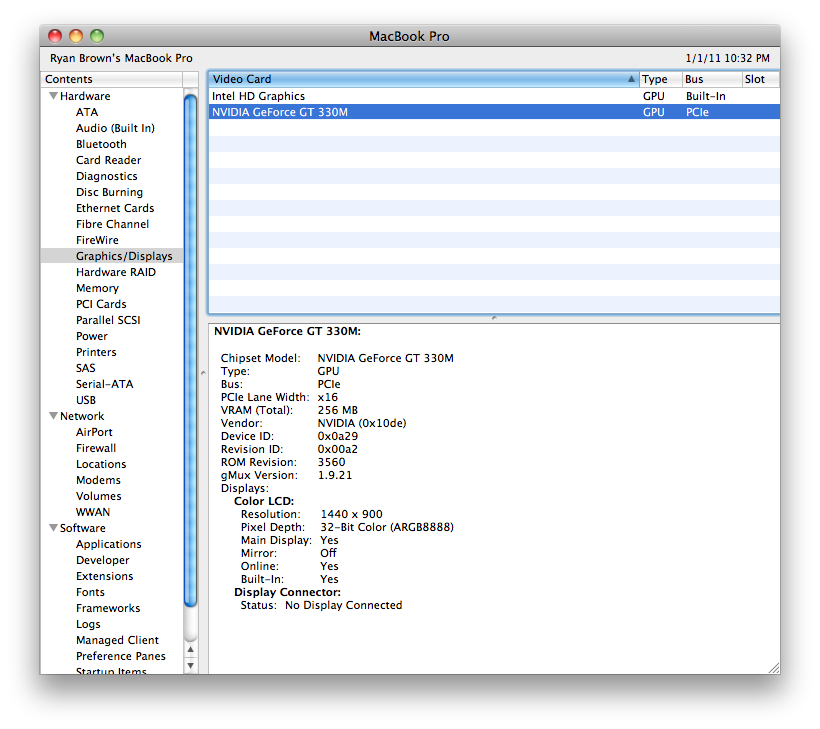
Task: Click No Display Connected status
Action: 344,606
